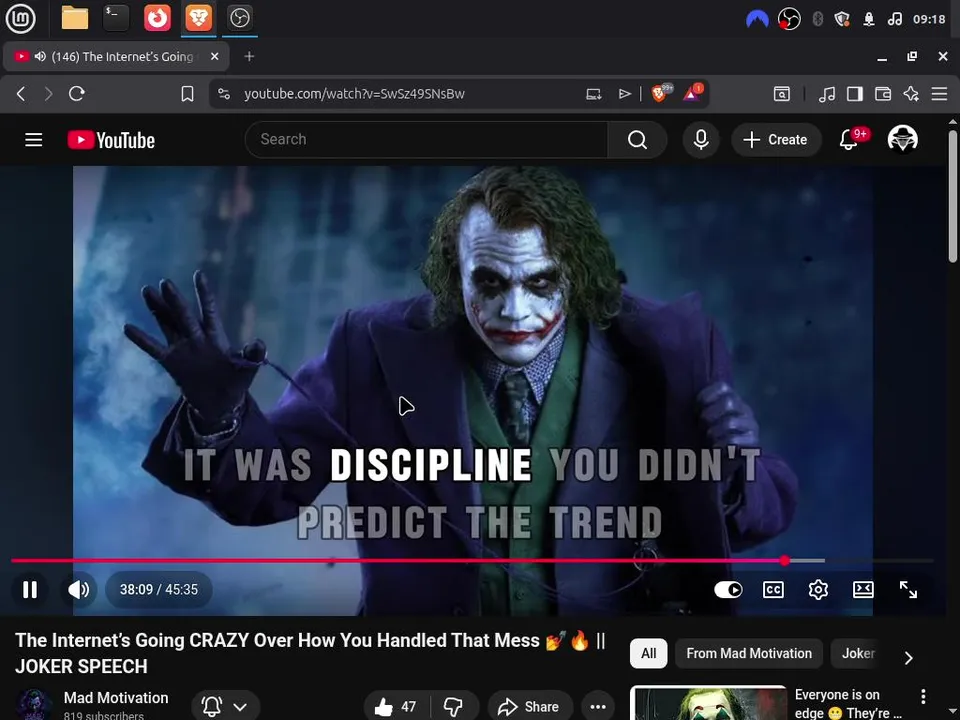Image resolution: width=960 pixels, height=720 pixels.
Task: Click the share send arrow in address bar
Action: 624,94
